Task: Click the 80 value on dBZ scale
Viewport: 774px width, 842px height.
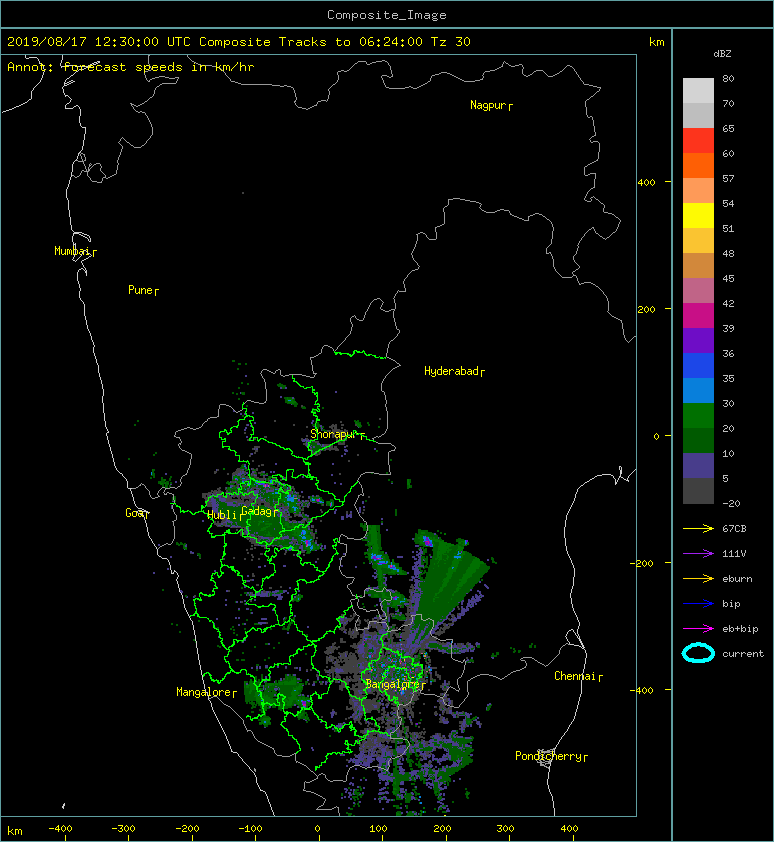Action: pyautogui.click(x=728, y=78)
